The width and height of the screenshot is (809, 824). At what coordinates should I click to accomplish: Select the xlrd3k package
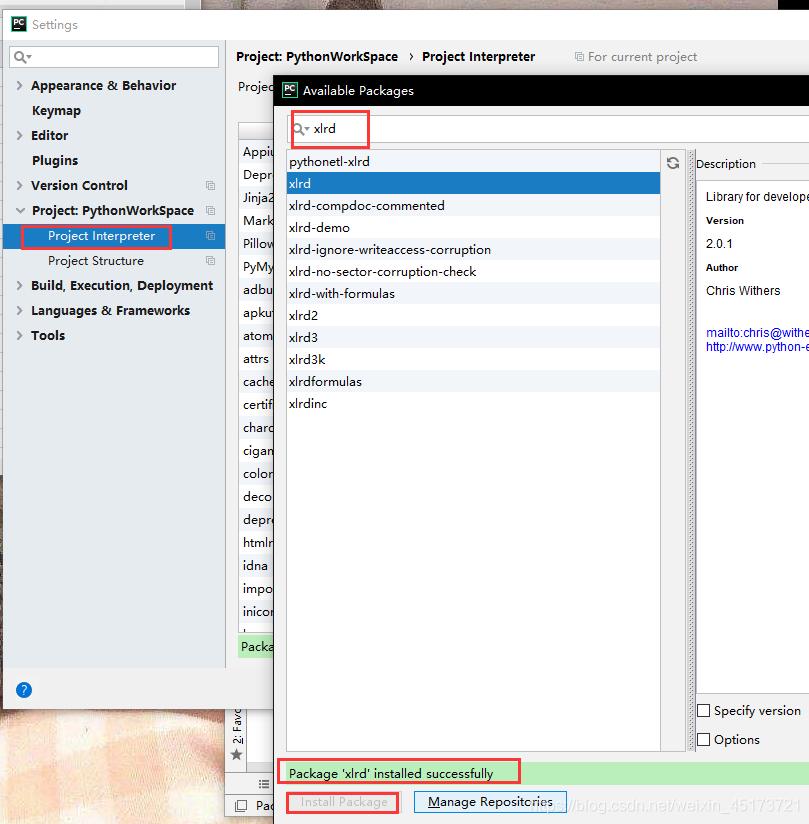pyautogui.click(x=473, y=360)
